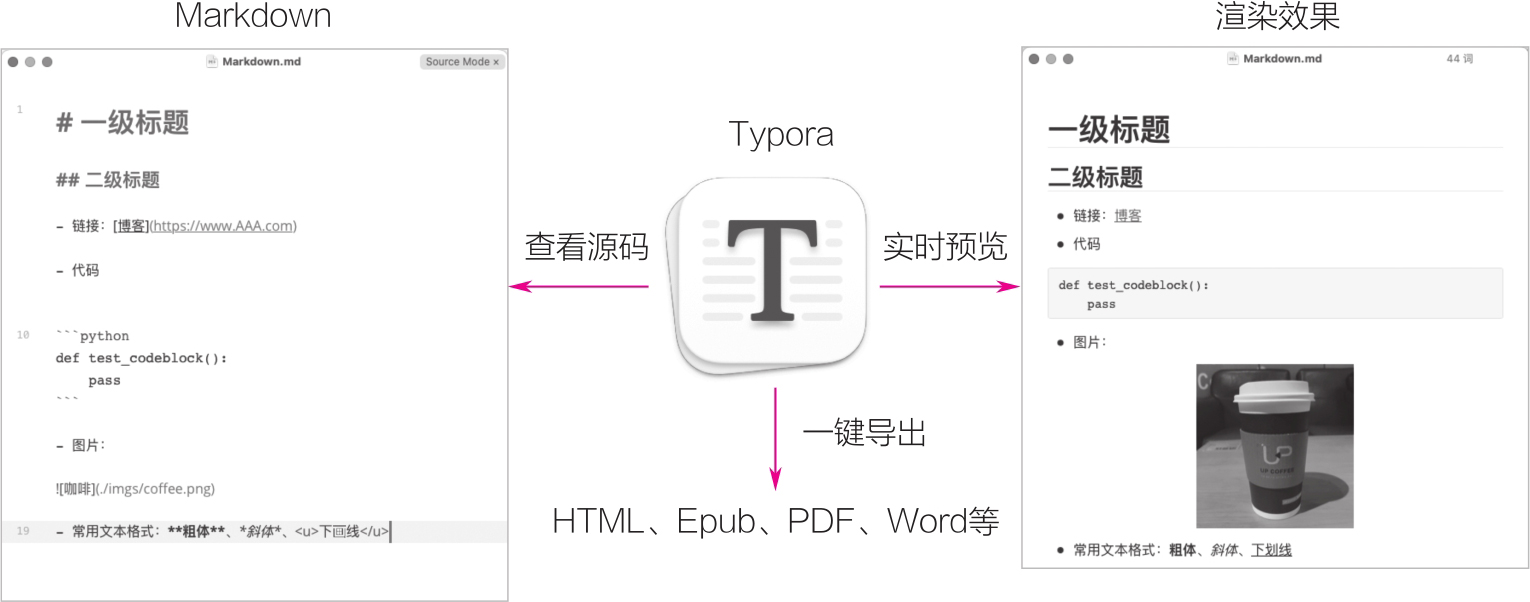
Task: Click the rendered 一级标题 heading
Action: [x=1109, y=129]
